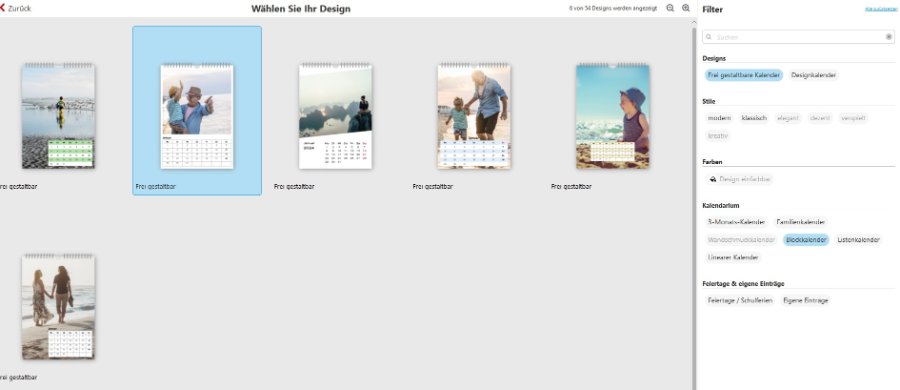Click the red Zurück back arrow
Viewport: 900px width, 390px height.
pos(3,9)
